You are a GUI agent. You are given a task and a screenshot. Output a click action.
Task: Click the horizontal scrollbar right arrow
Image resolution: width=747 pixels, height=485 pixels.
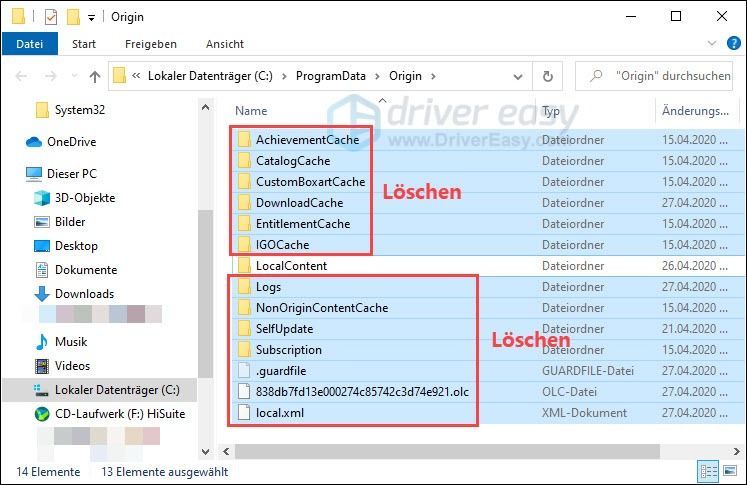coord(737,451)
